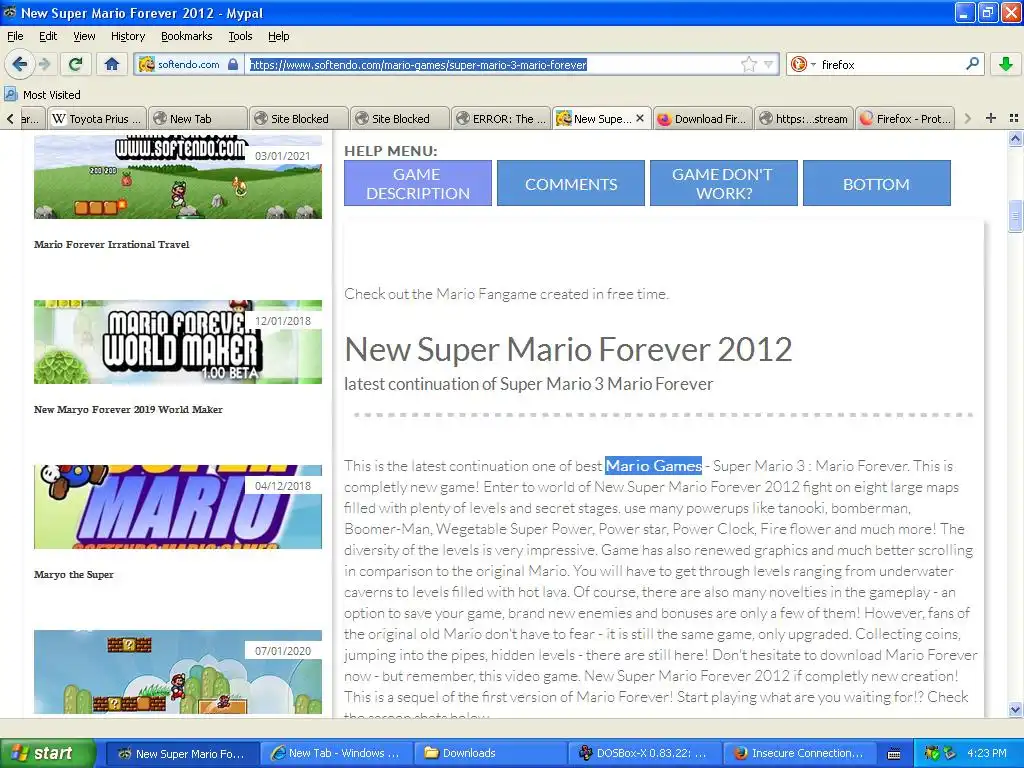The height and width of the screenshot is (768, 1024).
Task: Open the Help menu
Action: [278, 36]
